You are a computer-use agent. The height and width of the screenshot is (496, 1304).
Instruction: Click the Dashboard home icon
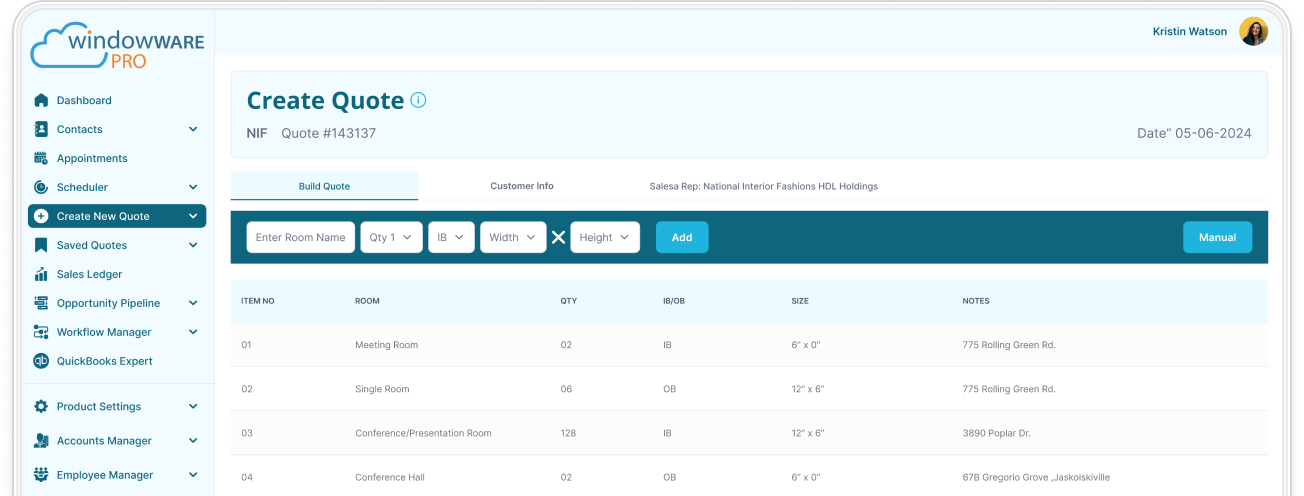[x=41, y=100]
